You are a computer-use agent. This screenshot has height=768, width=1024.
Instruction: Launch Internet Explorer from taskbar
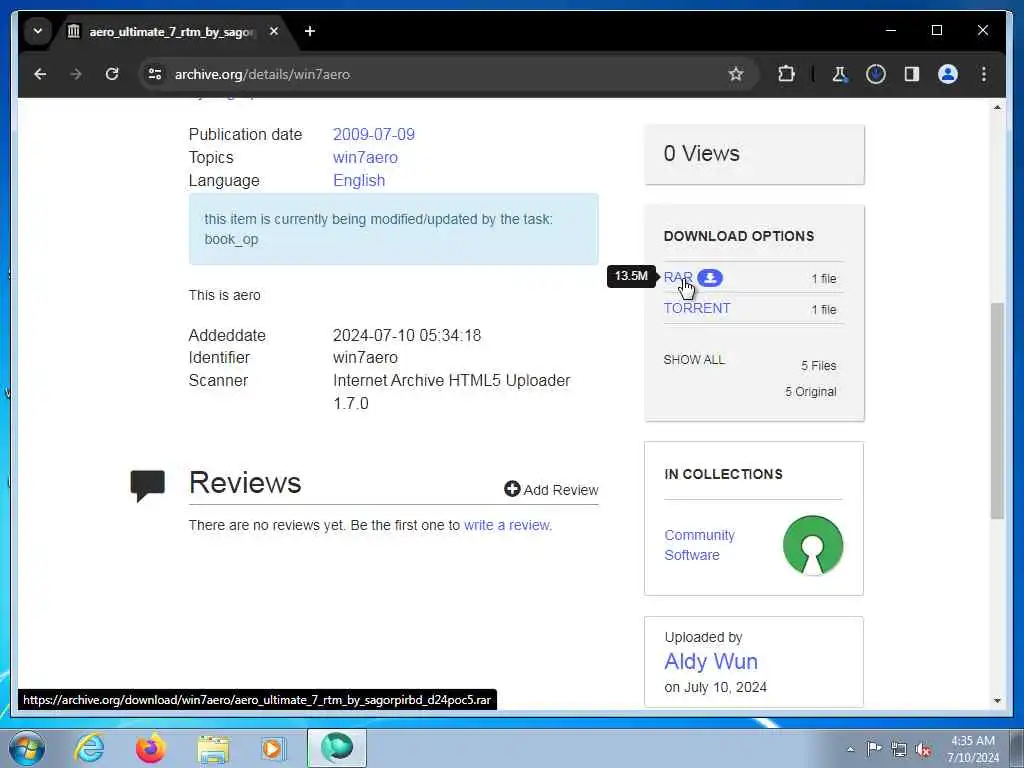point(89,748)
